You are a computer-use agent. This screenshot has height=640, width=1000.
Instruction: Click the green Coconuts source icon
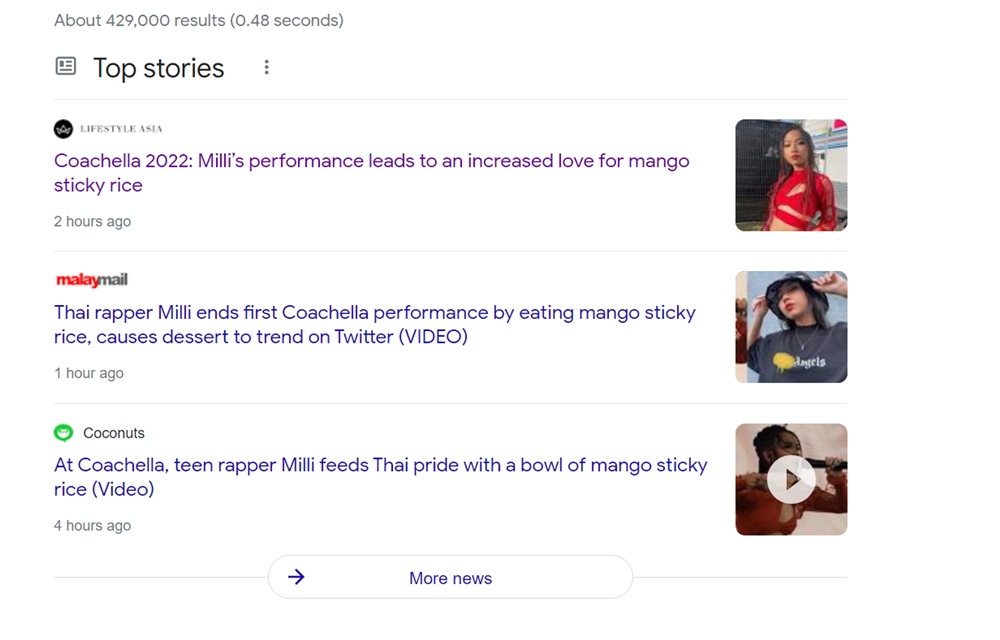64,433
